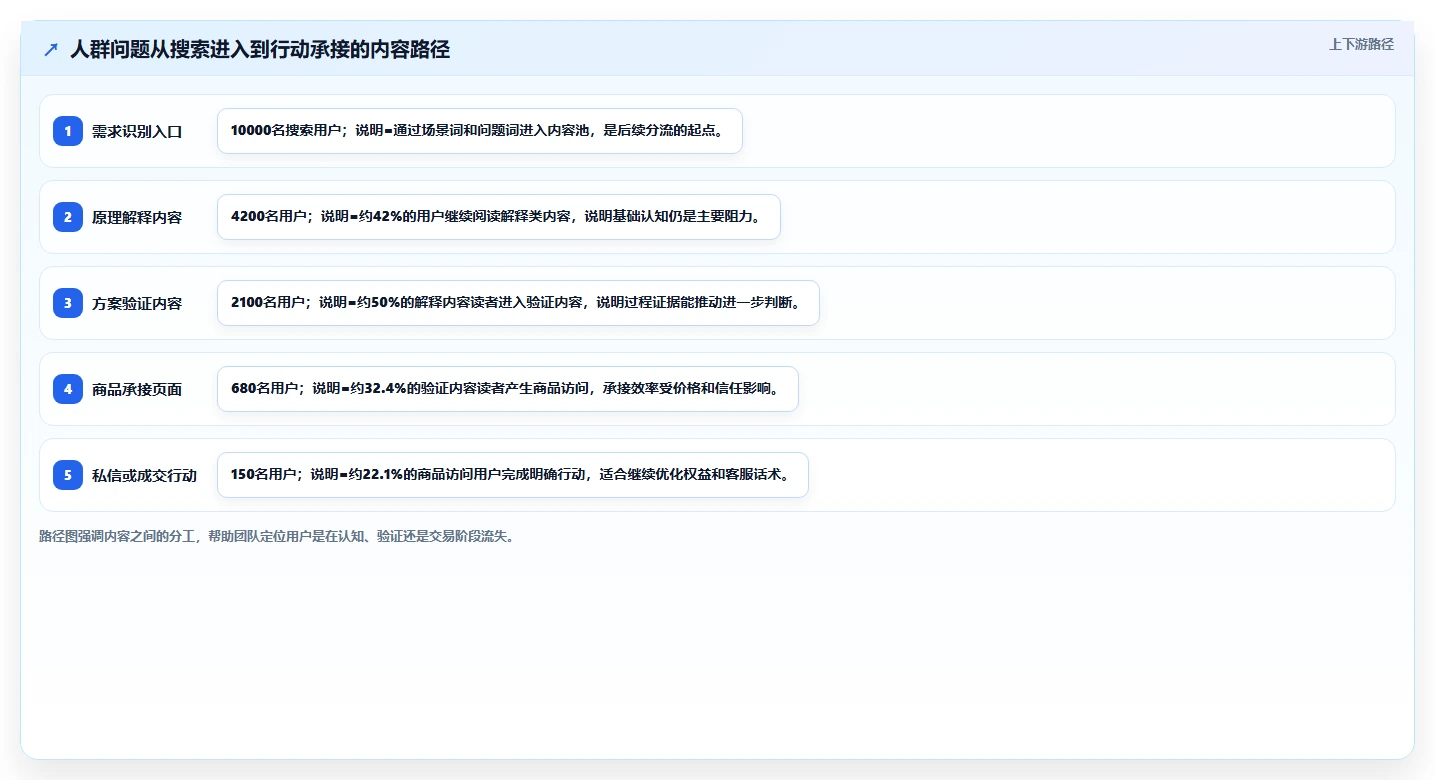Click step number badge 5
Screen dimensions: 1435x780
pyautogui.click(x=68, y=475)
